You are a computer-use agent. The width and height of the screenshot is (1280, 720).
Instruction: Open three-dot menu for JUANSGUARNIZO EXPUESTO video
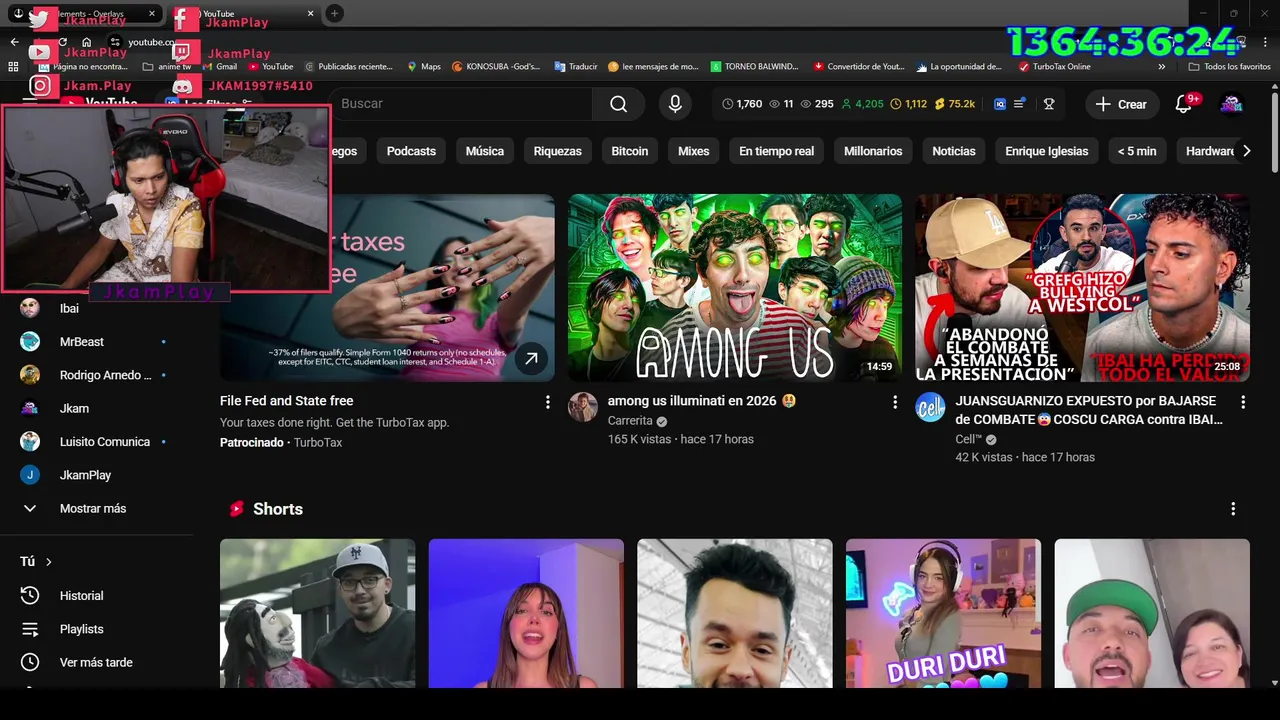1243,402
